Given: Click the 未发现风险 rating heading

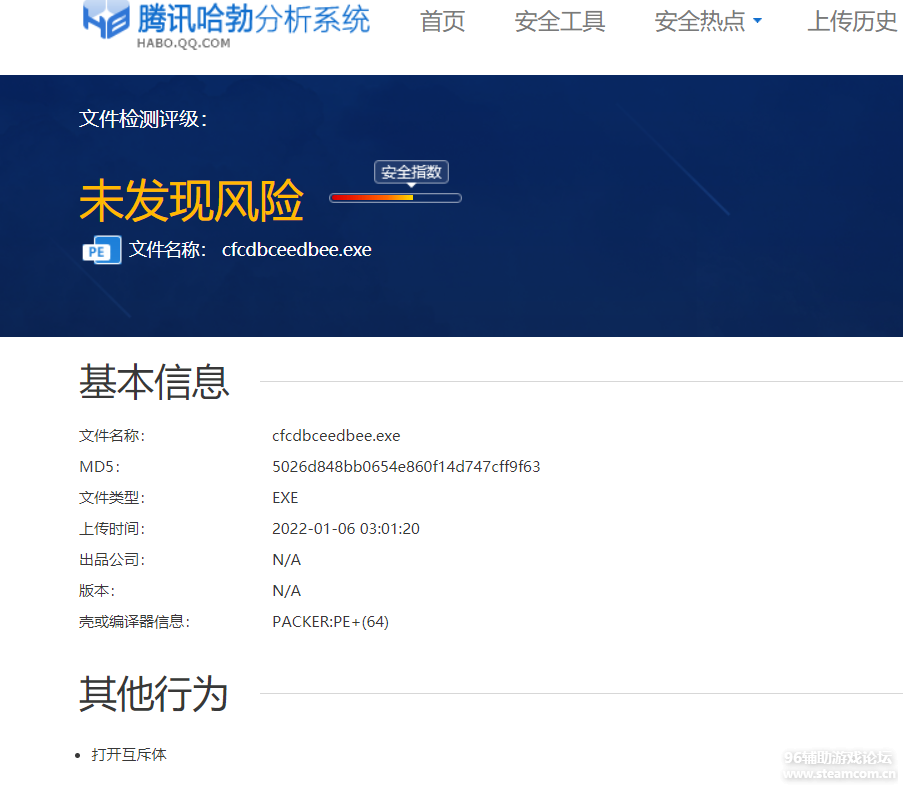Looking at the screenshot, I should (191, 201).
